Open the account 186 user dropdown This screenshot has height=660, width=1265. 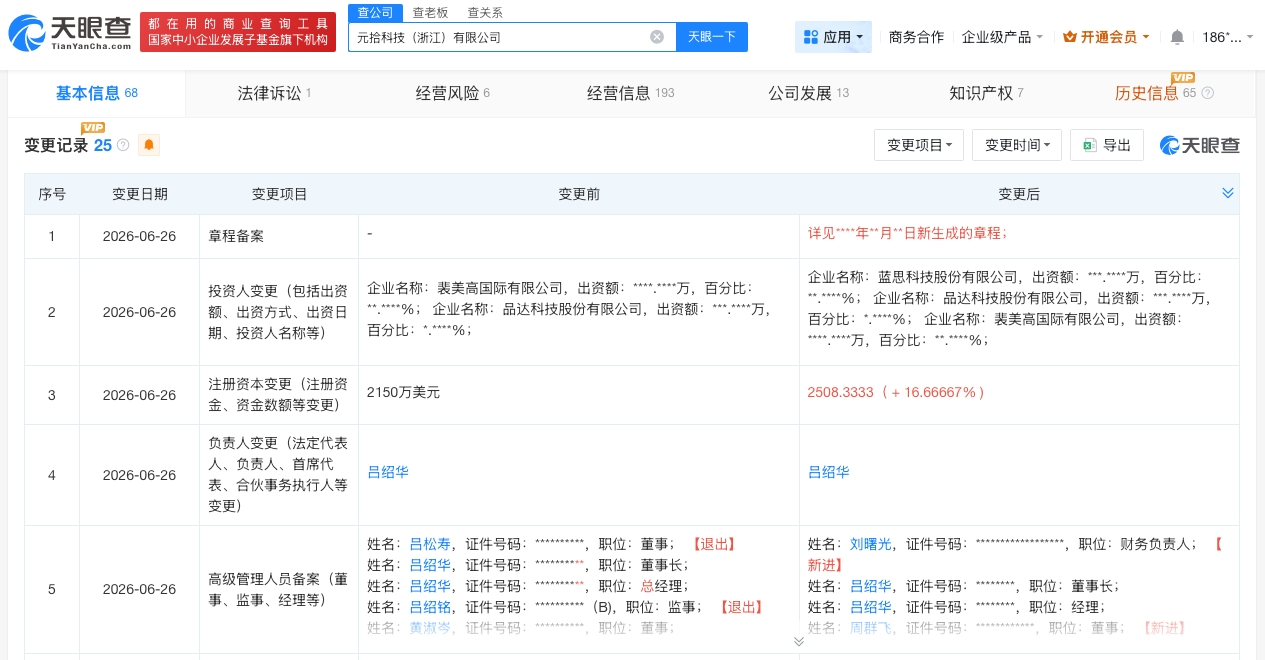click(x=1228, y=37)
